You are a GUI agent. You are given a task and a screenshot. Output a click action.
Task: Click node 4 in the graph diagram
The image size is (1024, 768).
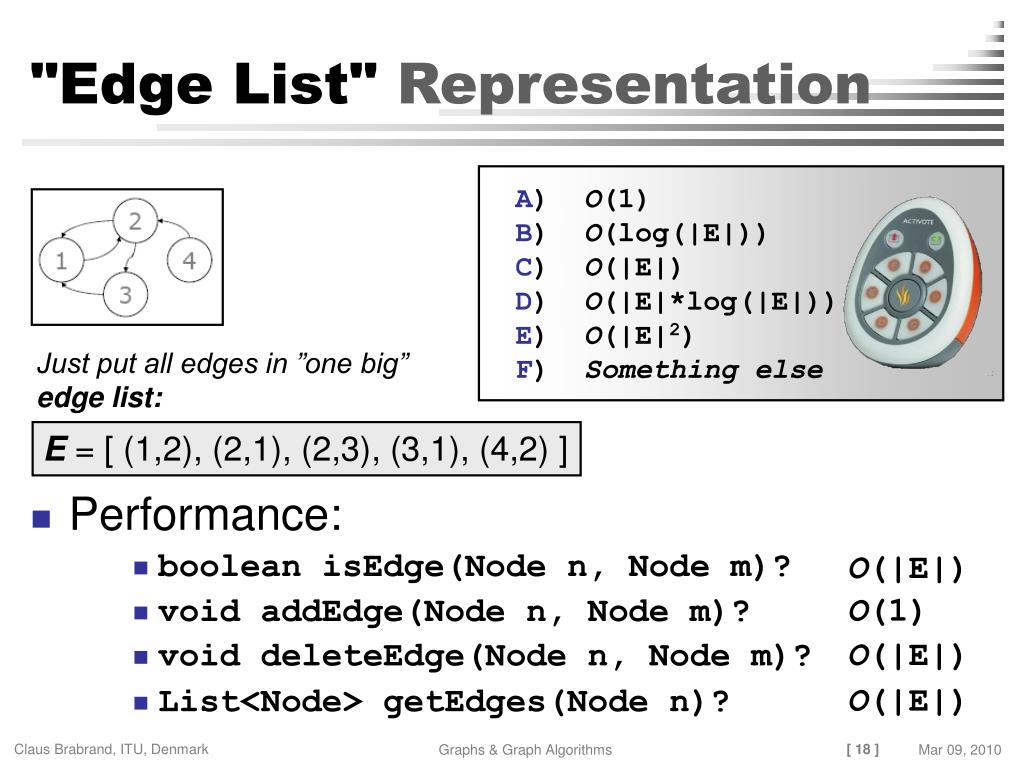click(189, 261)
